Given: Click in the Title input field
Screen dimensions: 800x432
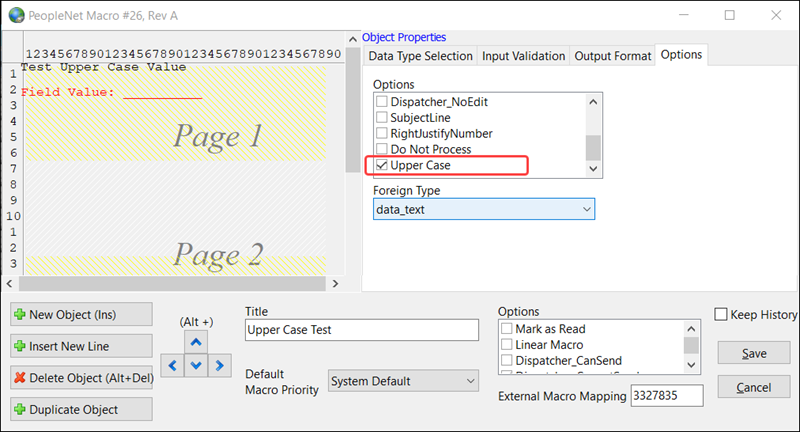Looking at the screenshot, I should coord(362,330).
